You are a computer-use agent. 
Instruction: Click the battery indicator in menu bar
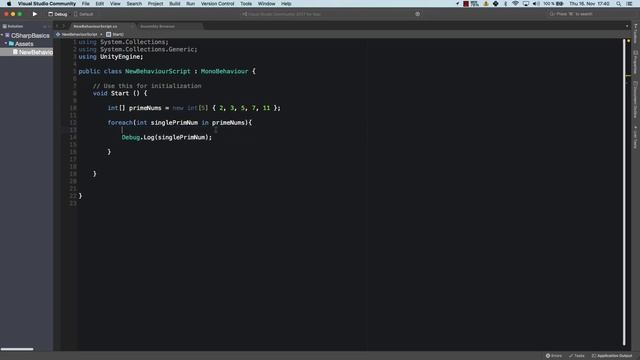click(553, 4)
